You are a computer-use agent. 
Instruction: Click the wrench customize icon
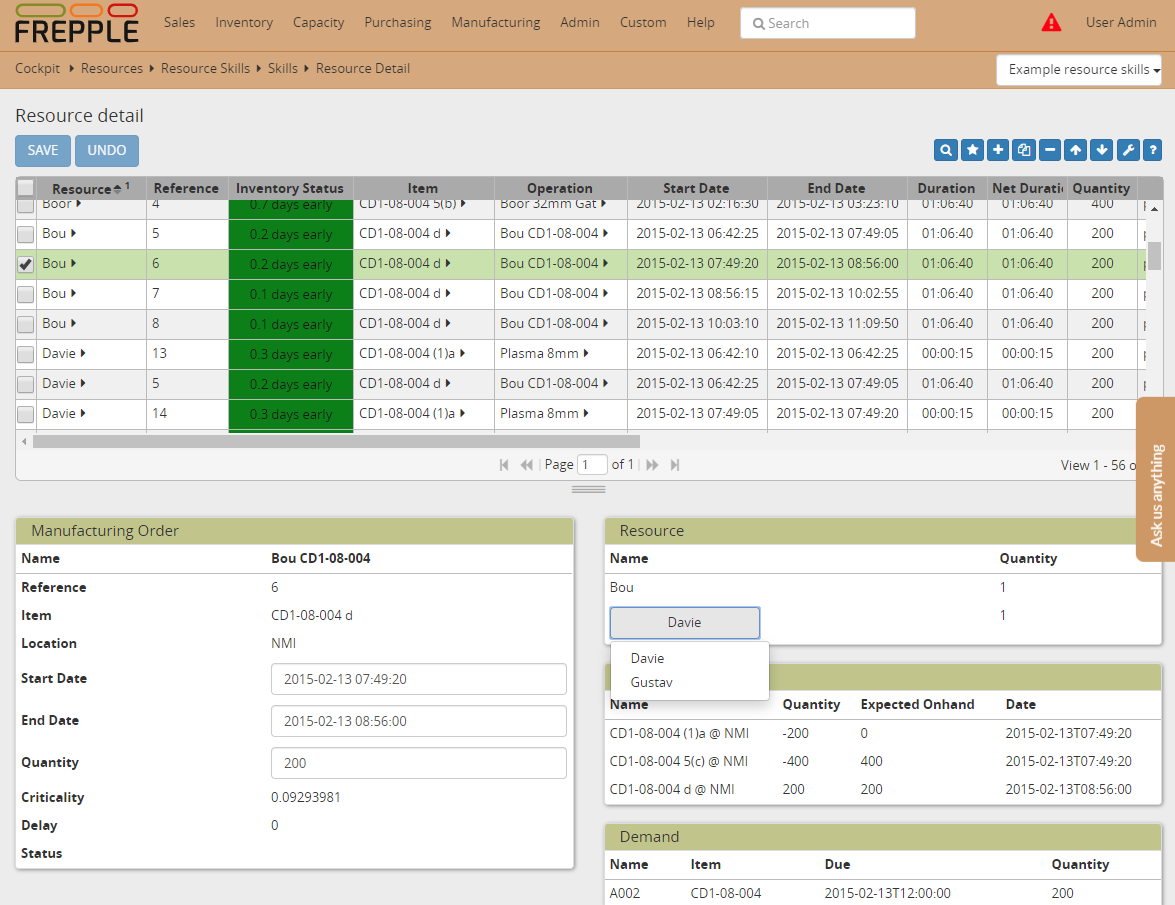coord(1127,150)
